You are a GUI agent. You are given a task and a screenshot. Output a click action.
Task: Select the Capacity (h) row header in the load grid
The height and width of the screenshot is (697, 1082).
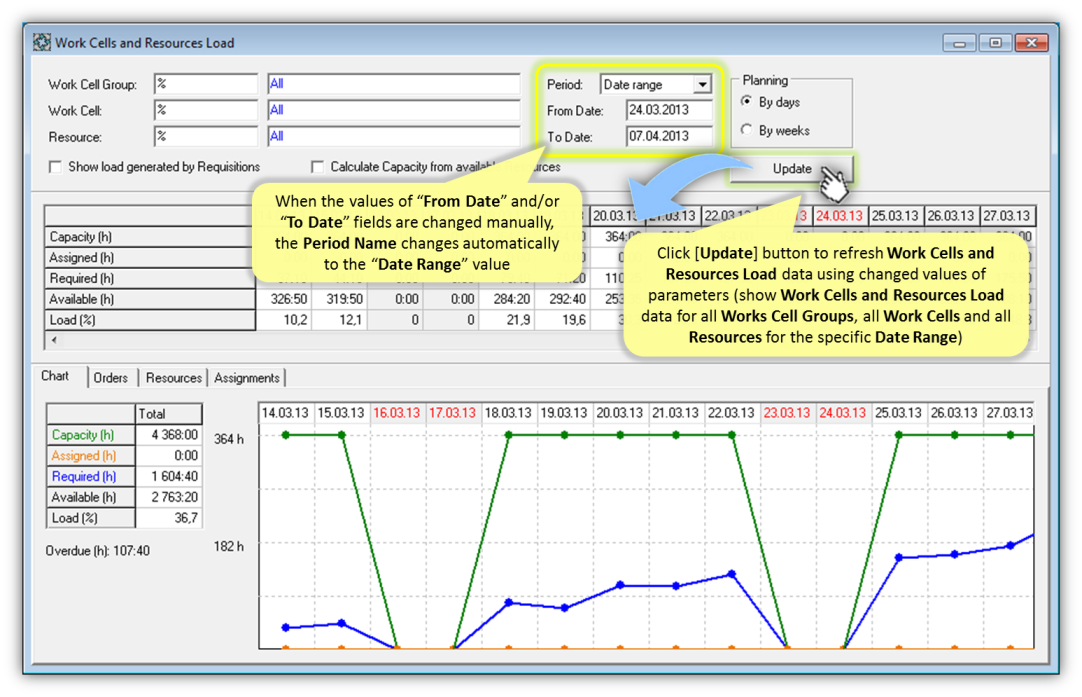tap(150, 237)
